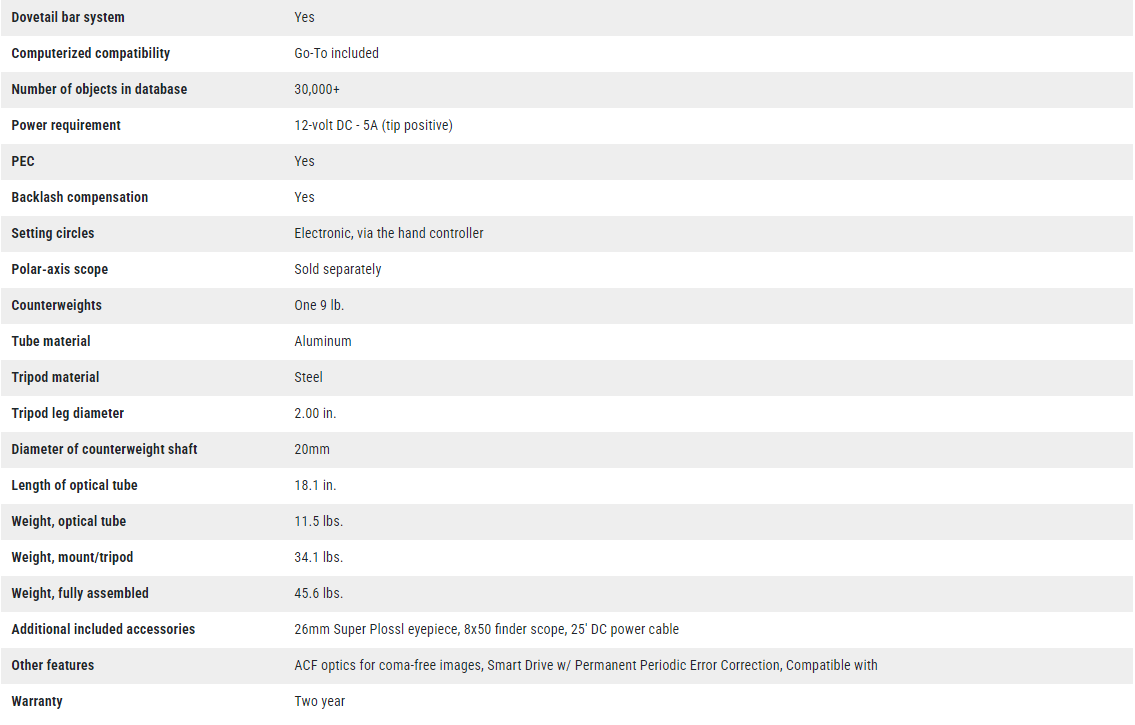Select the Two year warranty value
Viewport: 1135px width, 725px height.
(320, 702)
